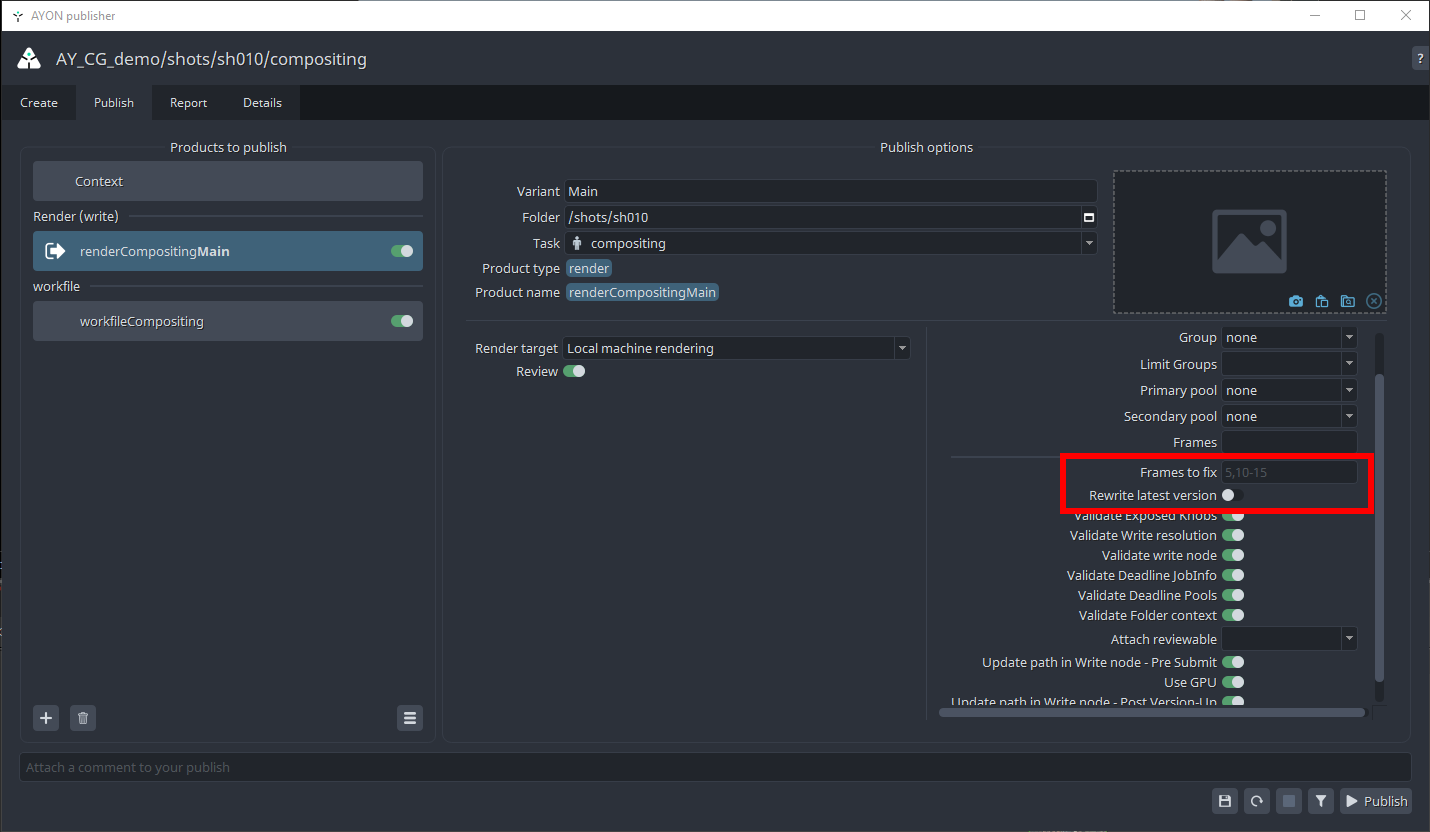Expand the Group dropdown
1430x832 pixels.
click(x=1290, y=337)
